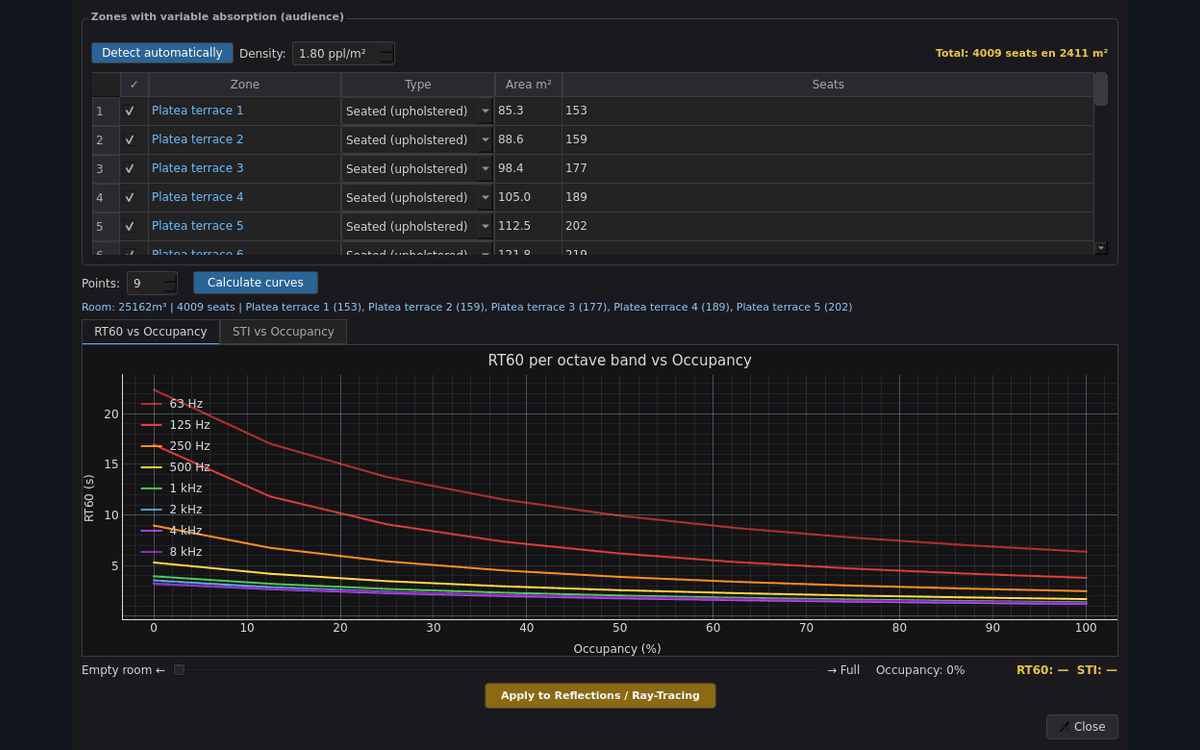Viewport: 1200px width, 750px height.
Task: Switch to STI vs Occupancy tab
Action: 283,332
